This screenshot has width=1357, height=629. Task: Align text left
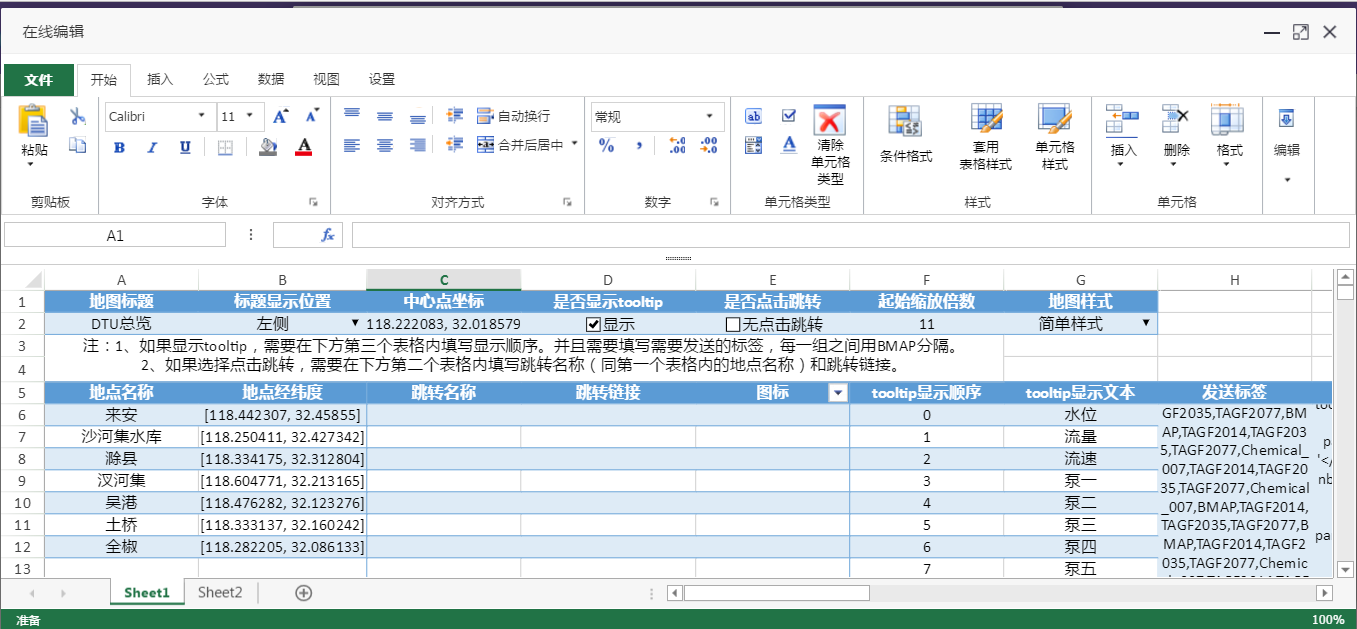(351, 146)
